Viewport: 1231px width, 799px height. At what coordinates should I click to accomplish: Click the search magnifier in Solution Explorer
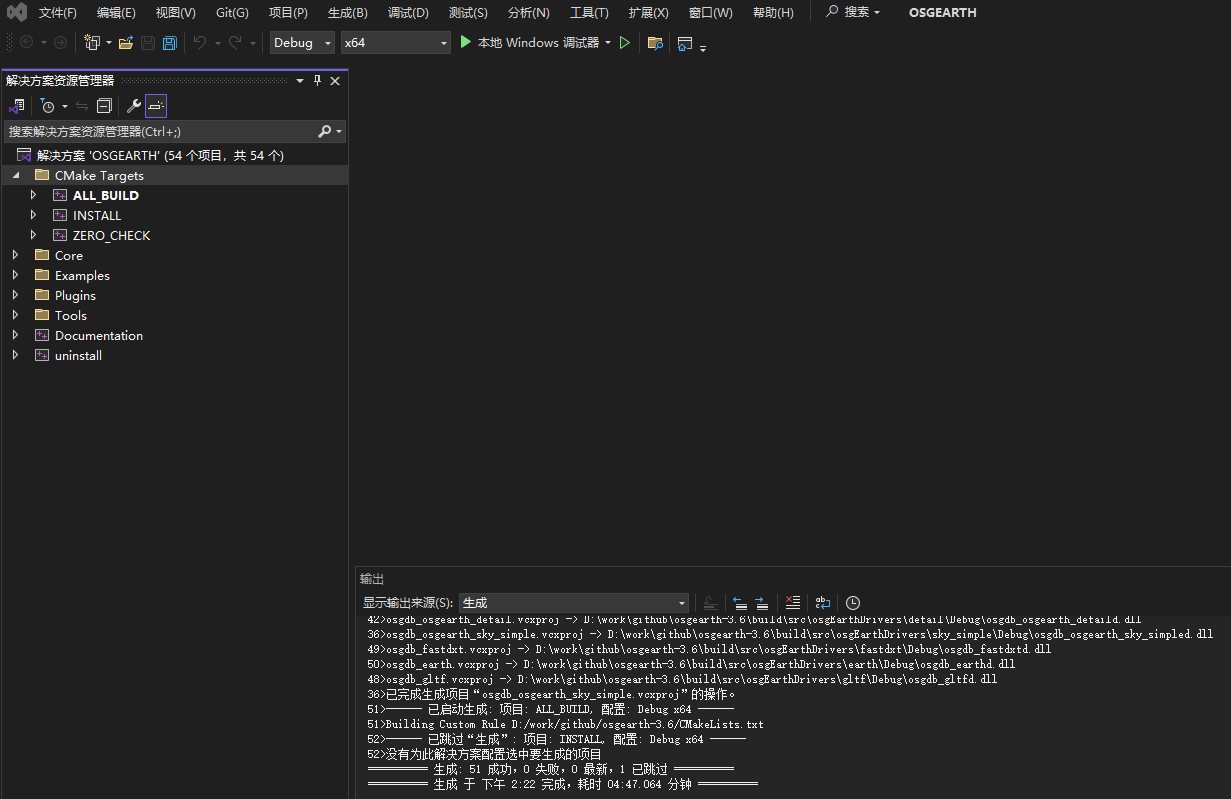tap(325, 131)
